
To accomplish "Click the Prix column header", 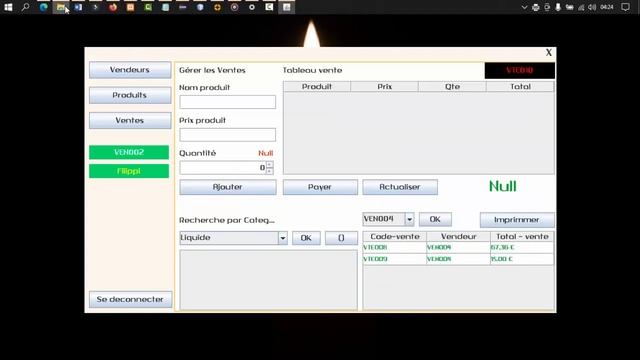I will 384,87.
